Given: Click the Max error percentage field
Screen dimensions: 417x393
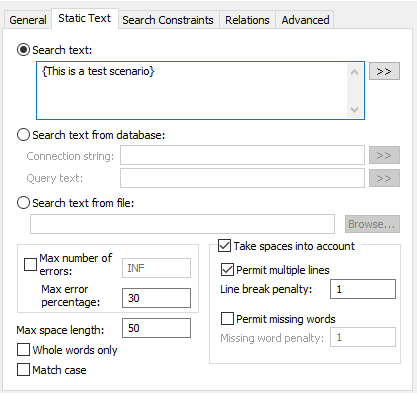Looking at the screenshot, I should [156, 298].
